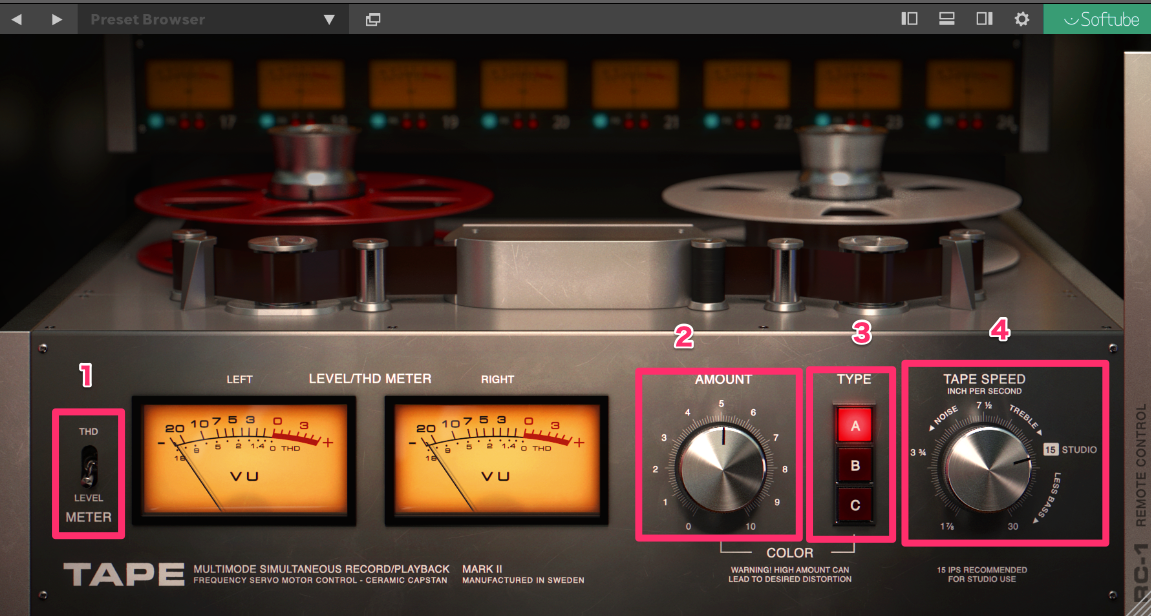1151x616 pixels.
Task: Click the right VU meter
Action: [x=496, y=459]
